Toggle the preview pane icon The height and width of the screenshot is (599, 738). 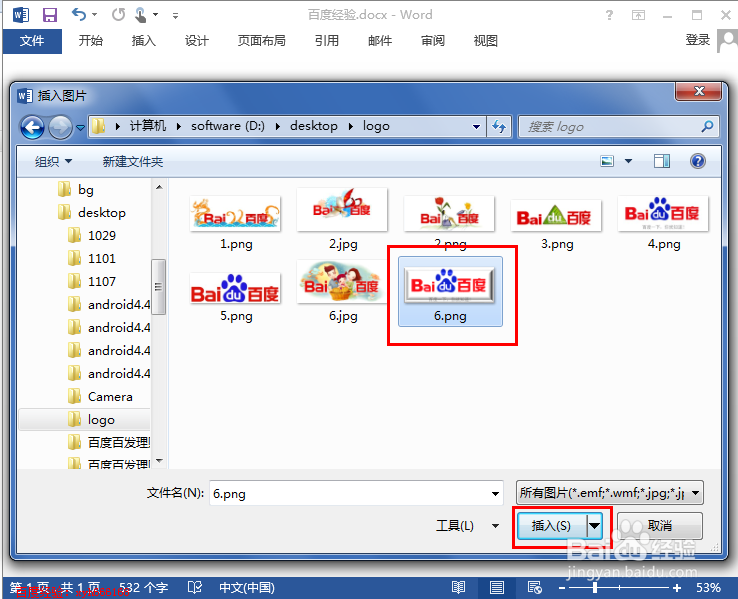click(x=662, y=161)
